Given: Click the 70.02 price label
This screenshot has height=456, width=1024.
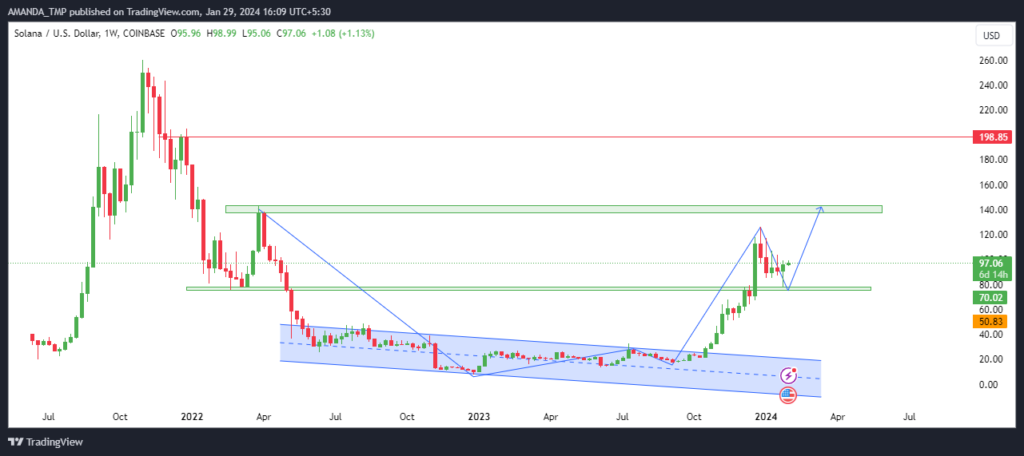Looking at the screenshot, I should point(991,298).
